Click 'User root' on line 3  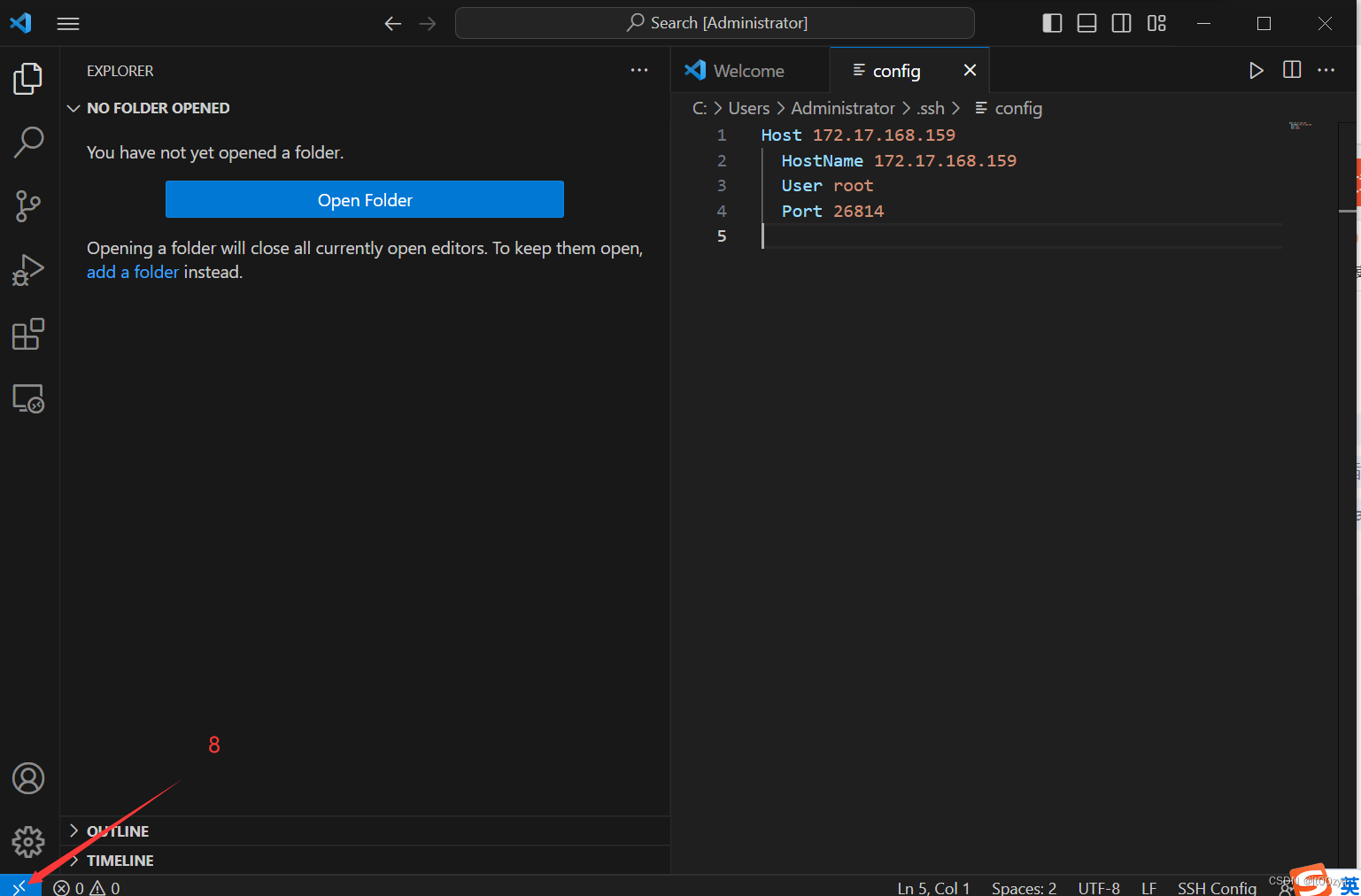(827, 185)
